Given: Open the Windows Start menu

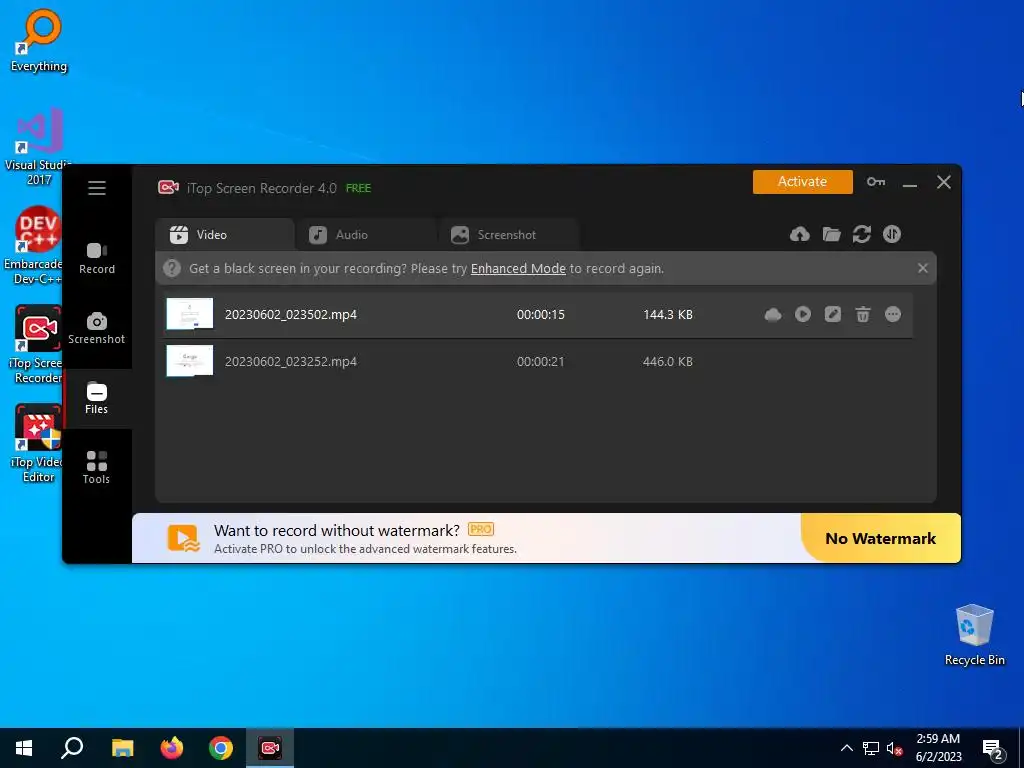Looking at the screenshot, I should (24, 748).
